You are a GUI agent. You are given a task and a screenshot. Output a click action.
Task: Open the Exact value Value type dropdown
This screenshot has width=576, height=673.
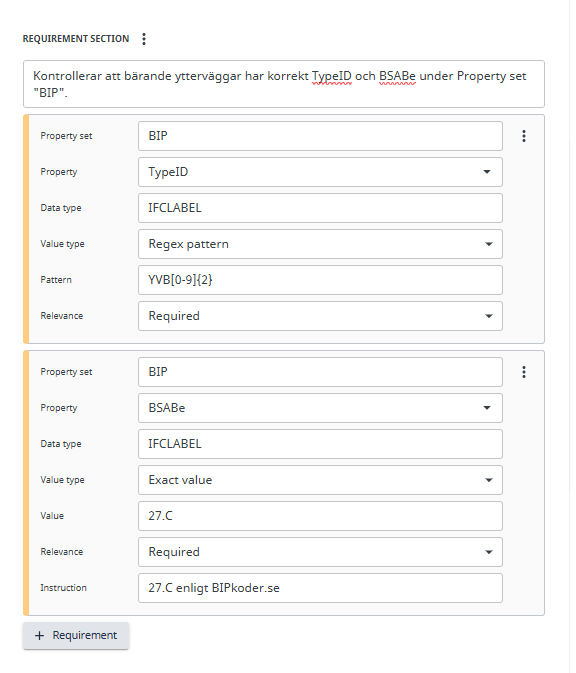click(320, 480)
